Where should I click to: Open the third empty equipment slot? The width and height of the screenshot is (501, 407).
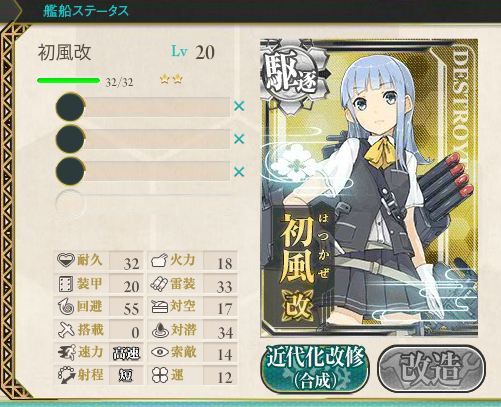pyautogui.click(x=143, y=171)
